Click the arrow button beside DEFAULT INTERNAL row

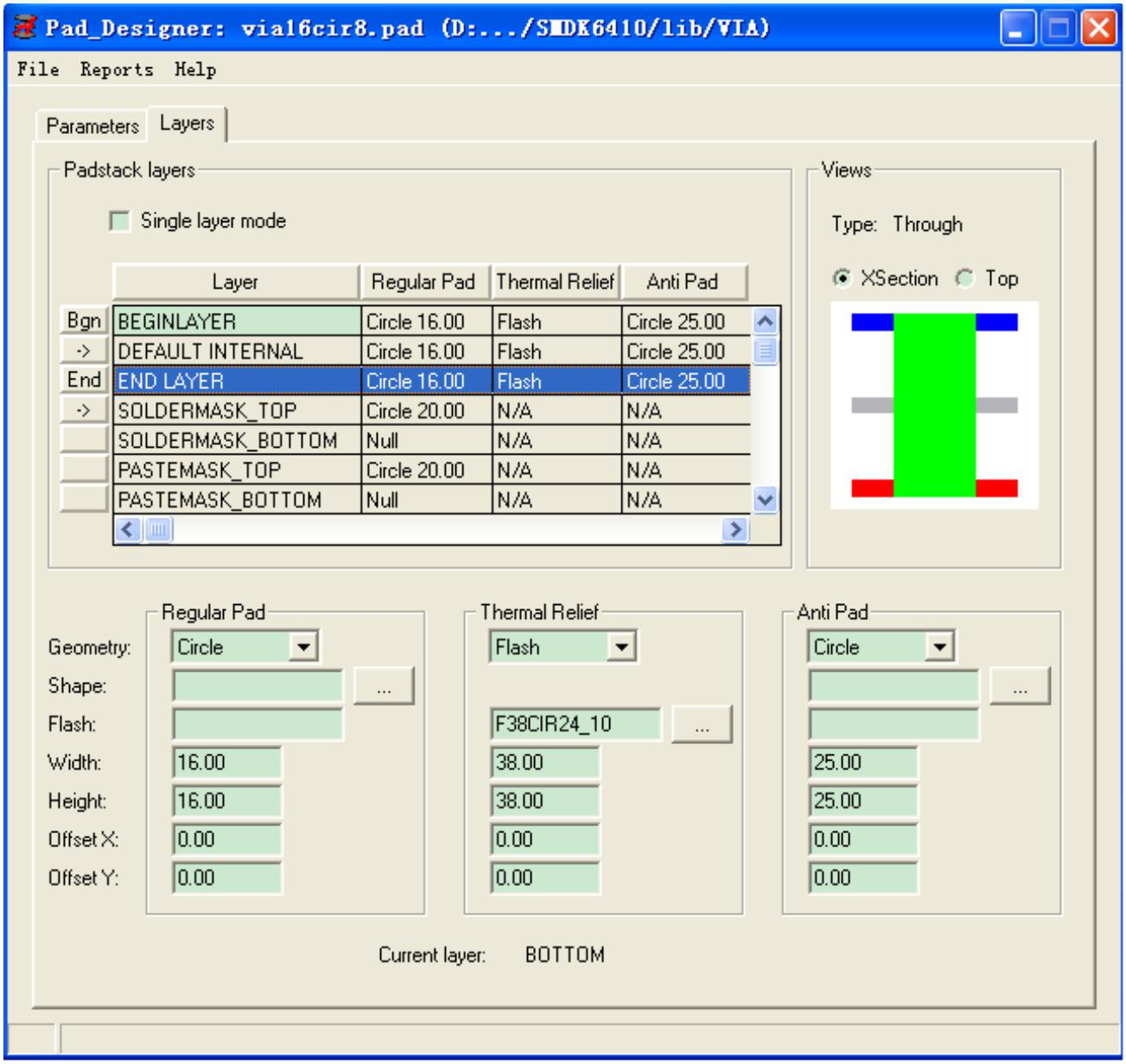(x=84, y=351)
